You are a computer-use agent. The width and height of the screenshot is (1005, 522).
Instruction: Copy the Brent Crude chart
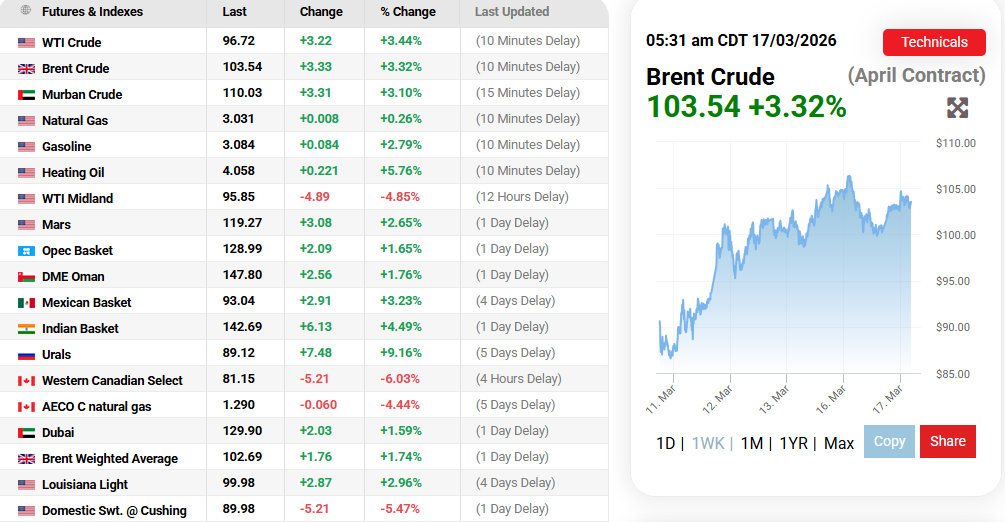point(889,441)
